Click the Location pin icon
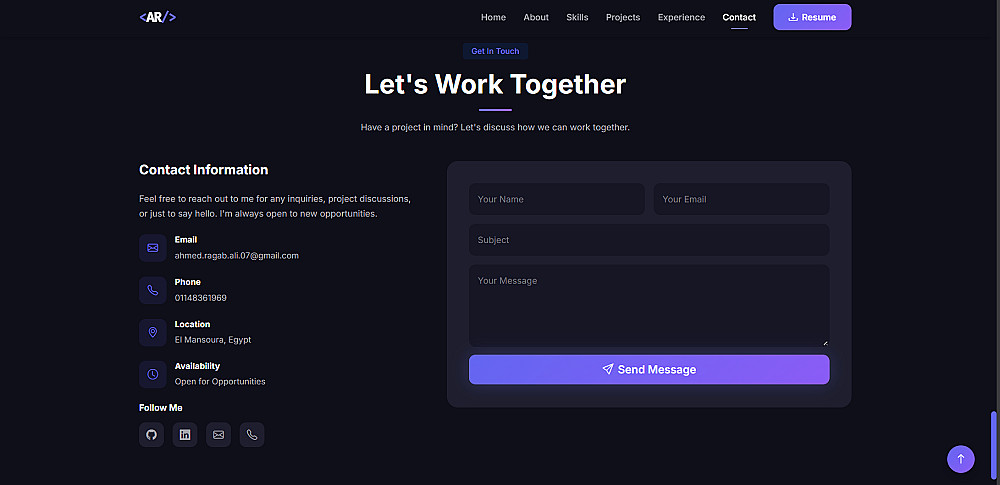This screenshot has height=485, width=1000. (x=153, y=332)
